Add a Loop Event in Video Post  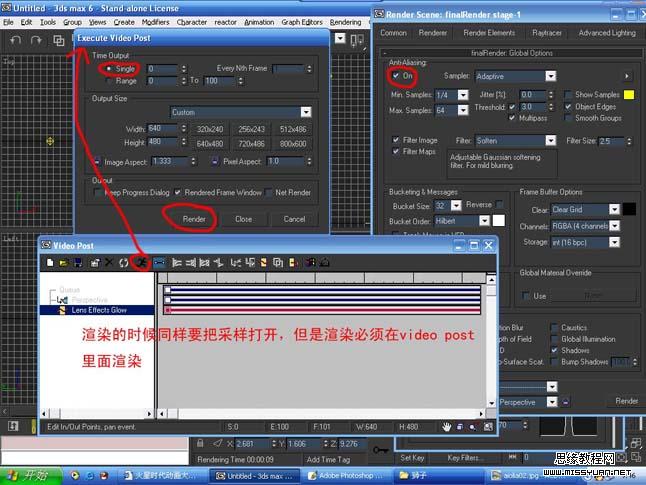325,263
